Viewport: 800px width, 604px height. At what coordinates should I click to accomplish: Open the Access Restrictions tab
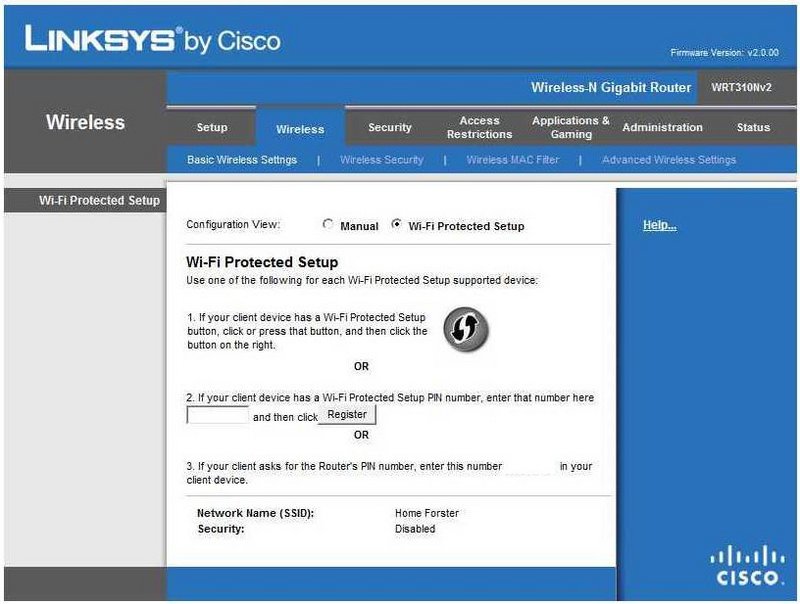click(x=479, y=127)
